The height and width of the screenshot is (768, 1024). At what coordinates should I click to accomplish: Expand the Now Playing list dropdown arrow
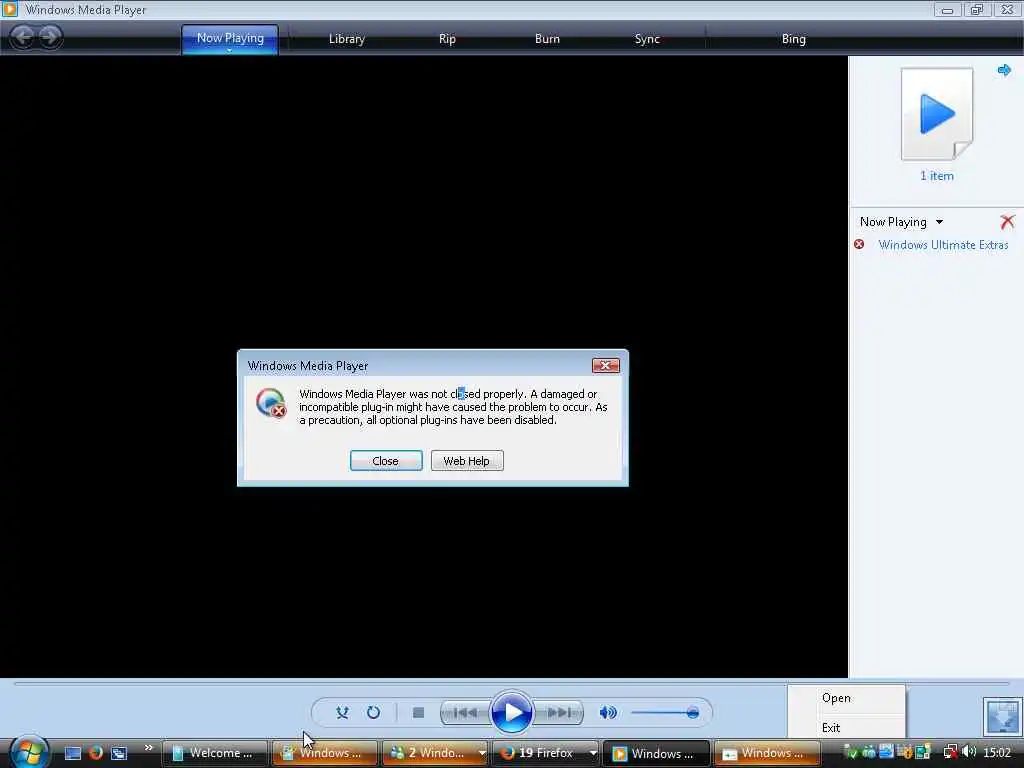[939, 222]
